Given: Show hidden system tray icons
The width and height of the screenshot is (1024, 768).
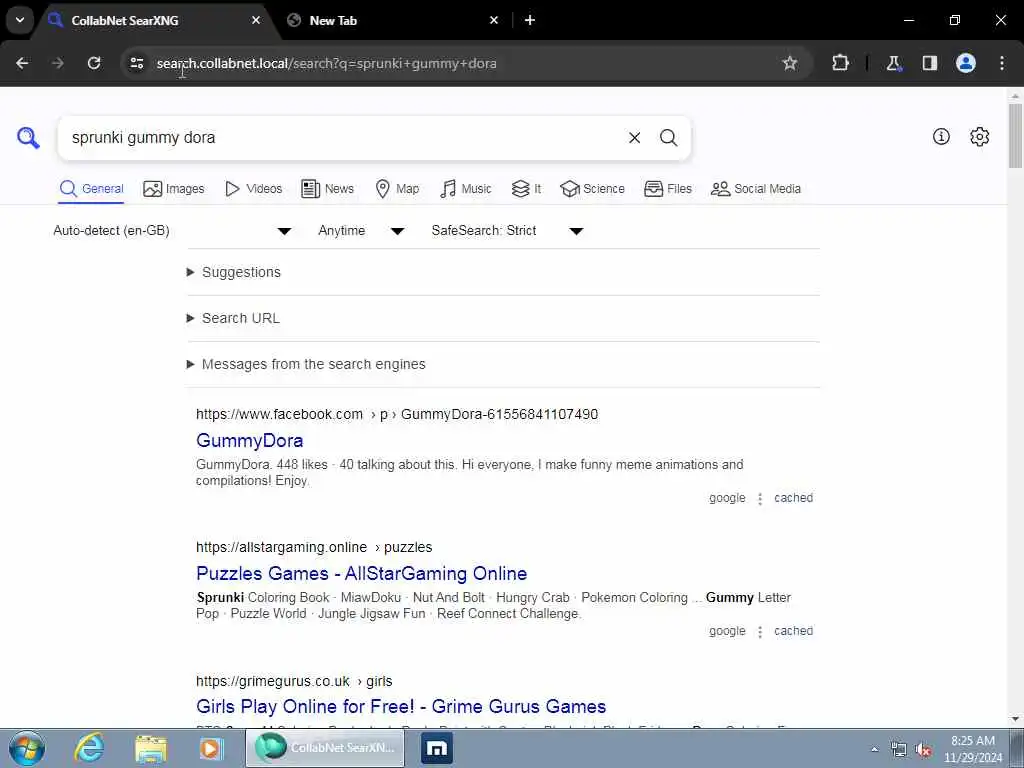Looking at the screenshot, I should 874,750.
